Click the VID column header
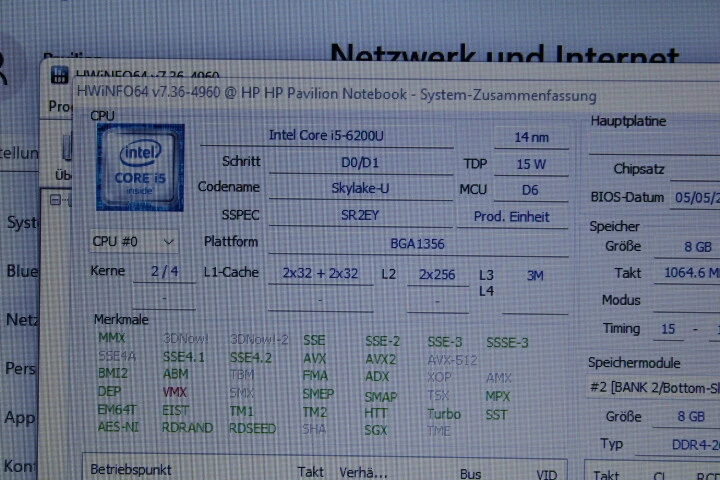The height and width of the screenshot is (480, 720). [x=546, y=474]
